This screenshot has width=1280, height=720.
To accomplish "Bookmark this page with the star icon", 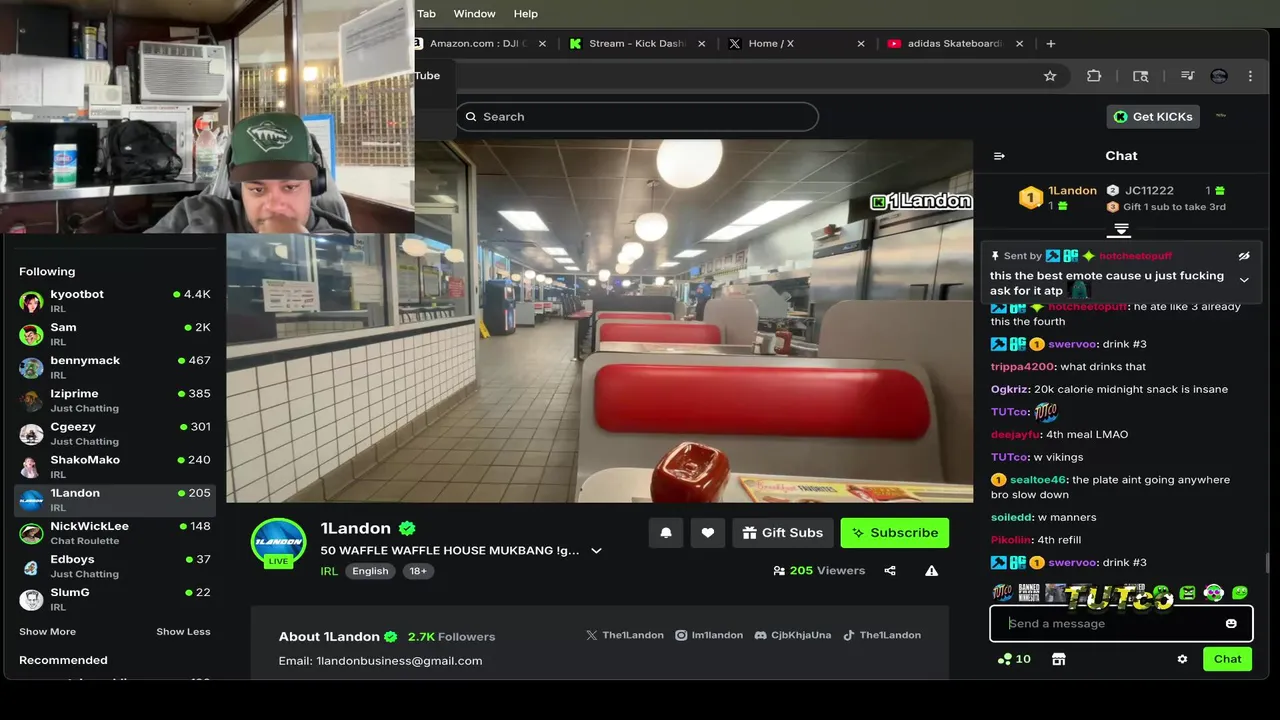I will (x=1050, y=76).
